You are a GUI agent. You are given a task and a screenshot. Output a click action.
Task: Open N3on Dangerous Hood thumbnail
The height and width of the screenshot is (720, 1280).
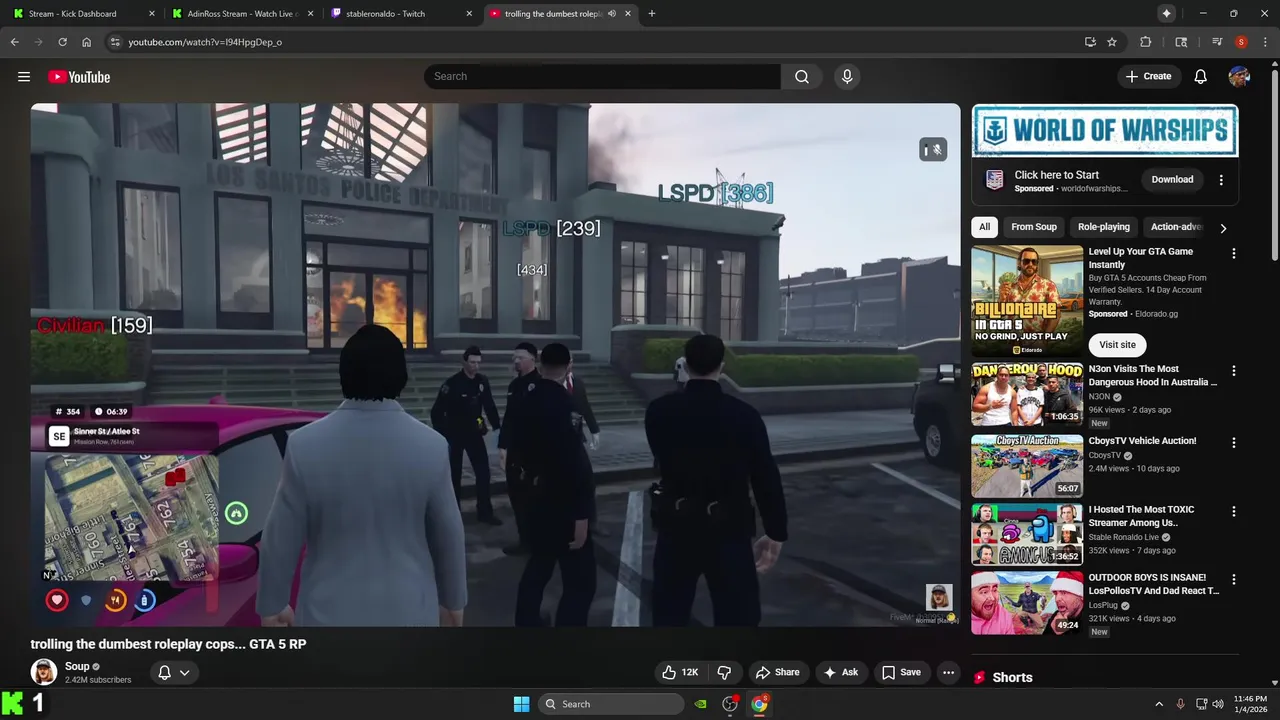tap(1027, 394)
